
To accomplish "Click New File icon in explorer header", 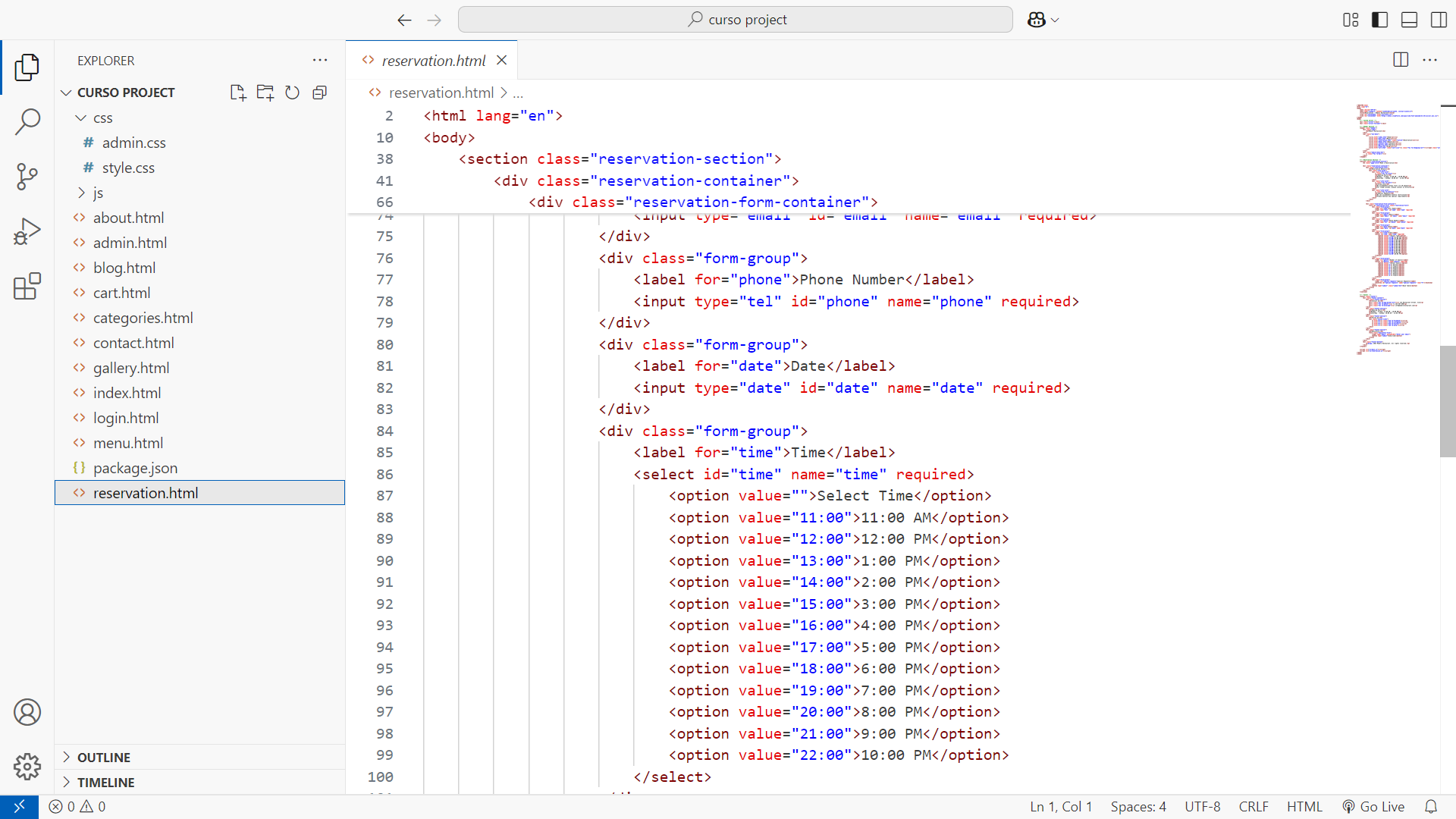I will 238,93.
